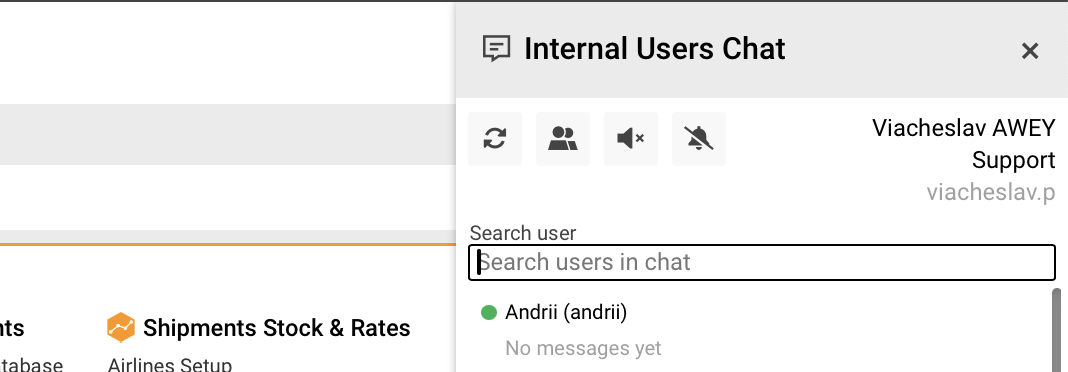1068x372 pixels.
Task: Open the partially visible 'atabase' link
Action: click(x=31, y=365)
